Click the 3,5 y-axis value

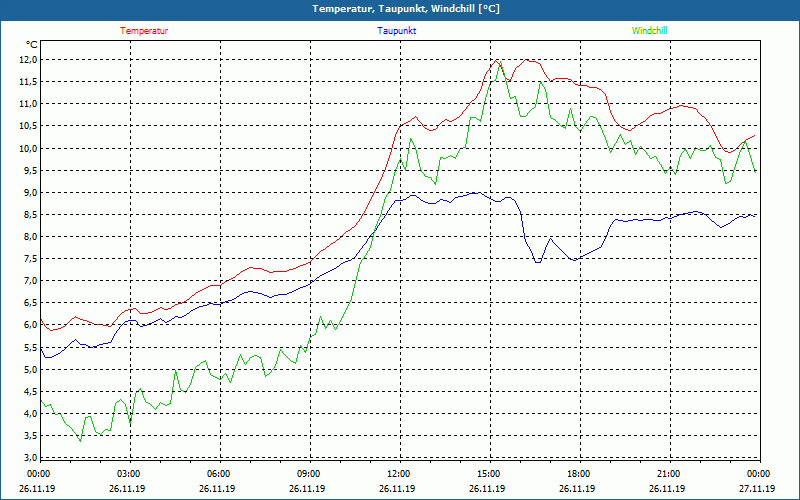click(31, 436)
